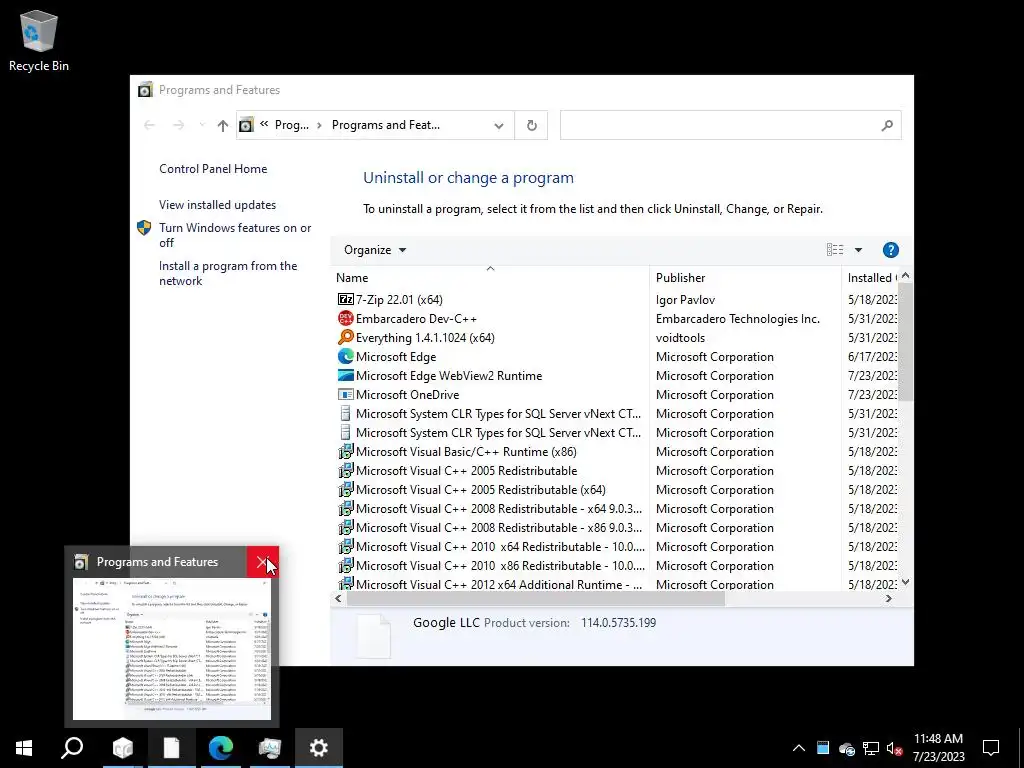Sort by the Installed On column header
This screenshot has height=768, width=1024.
[x=871, y=278]
